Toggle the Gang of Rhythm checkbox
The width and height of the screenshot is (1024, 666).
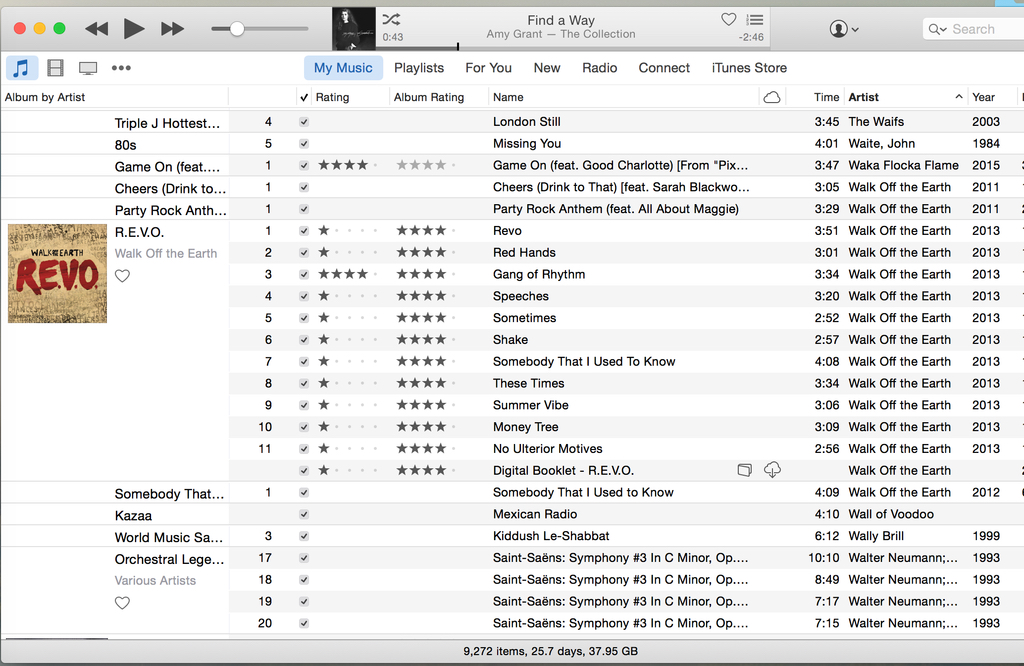[x=304, y=274]
